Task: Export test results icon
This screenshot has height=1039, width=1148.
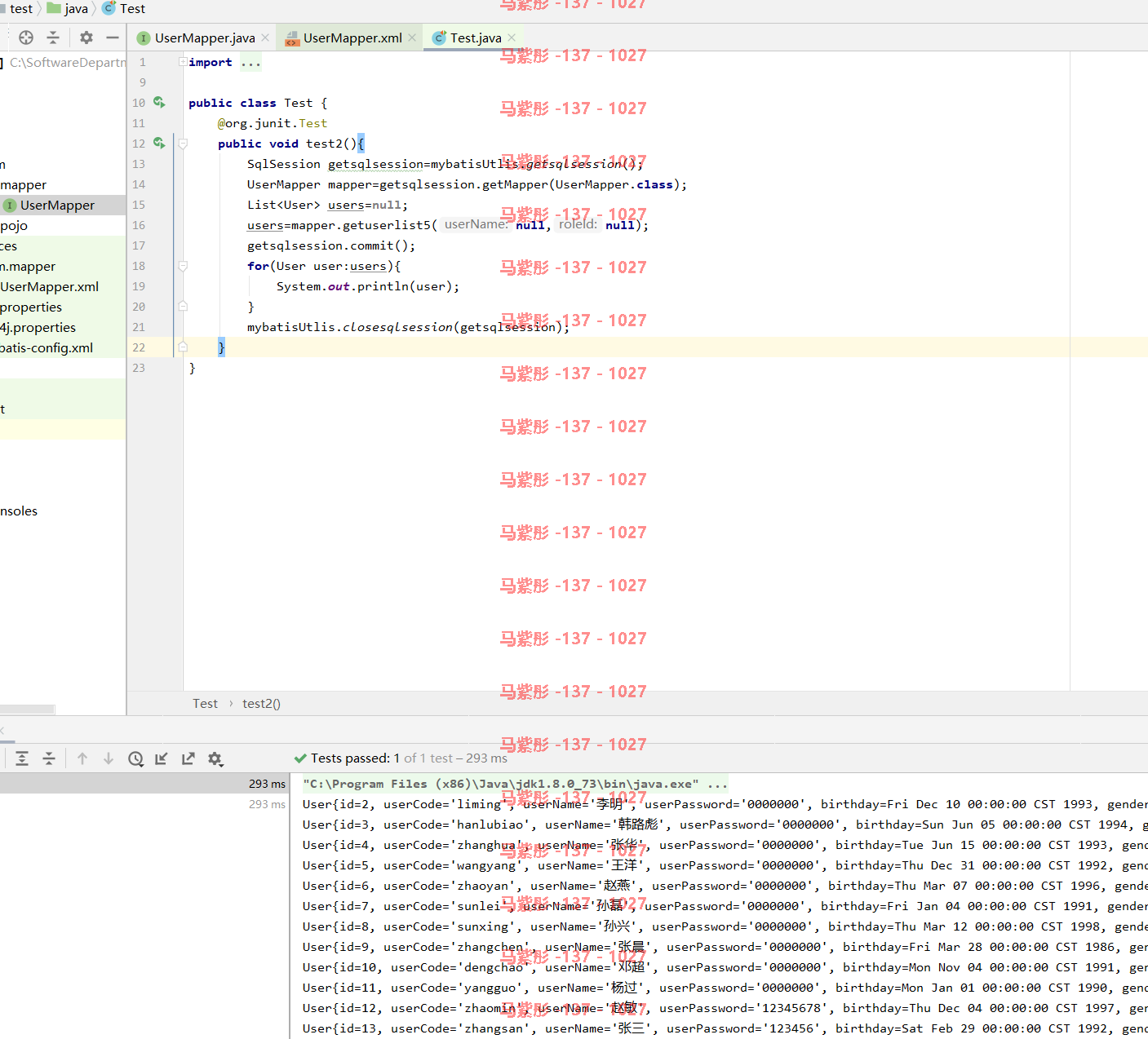Action: (x=188, y=758)
